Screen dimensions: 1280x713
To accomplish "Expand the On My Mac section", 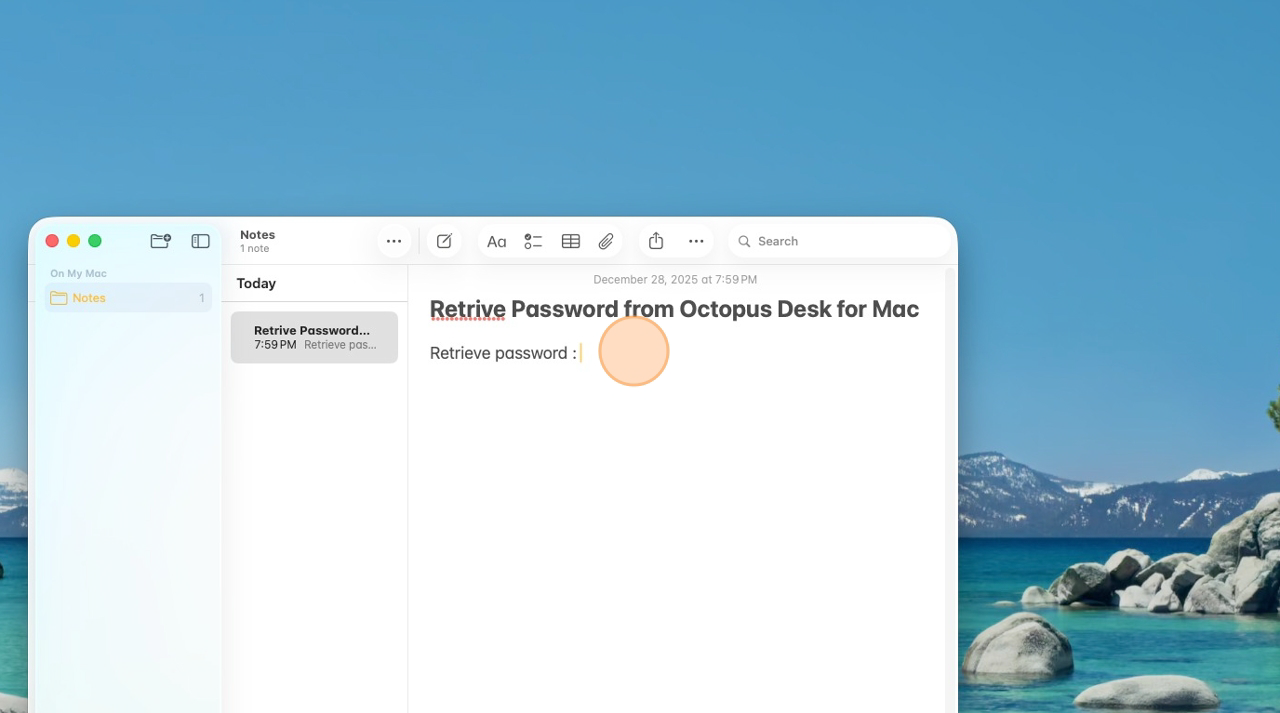I will tap(78, 273).
